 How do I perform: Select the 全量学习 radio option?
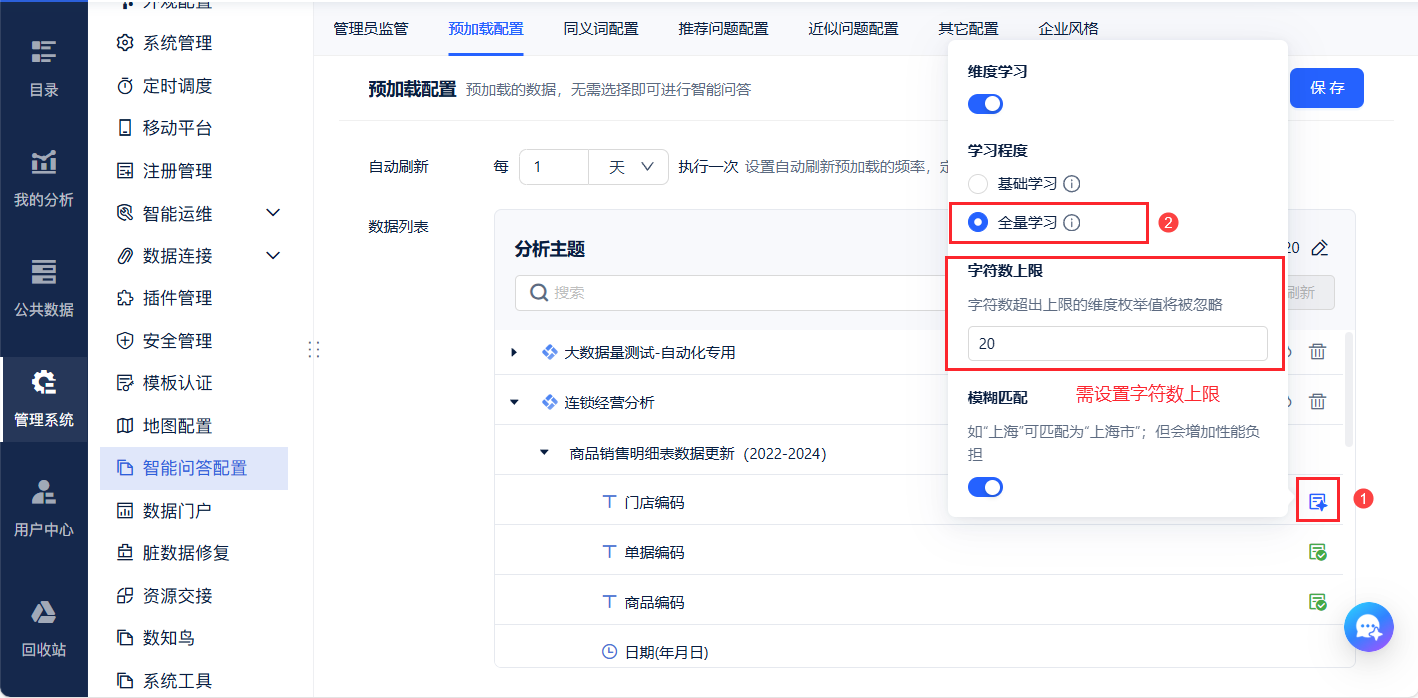[x=978, y=222]
